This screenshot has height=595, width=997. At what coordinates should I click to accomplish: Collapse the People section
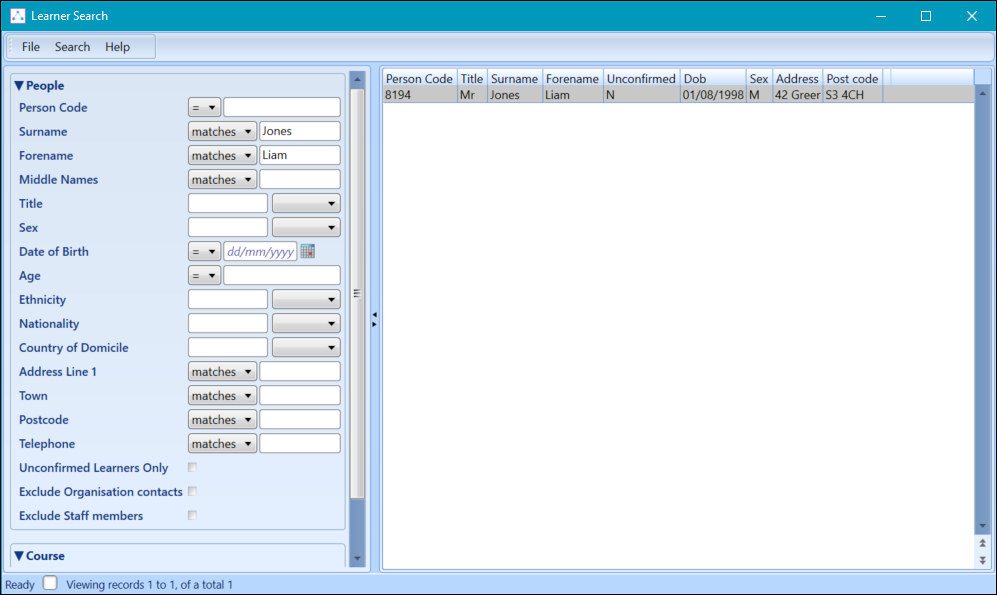pyautogui.click(x=19, y=86)
